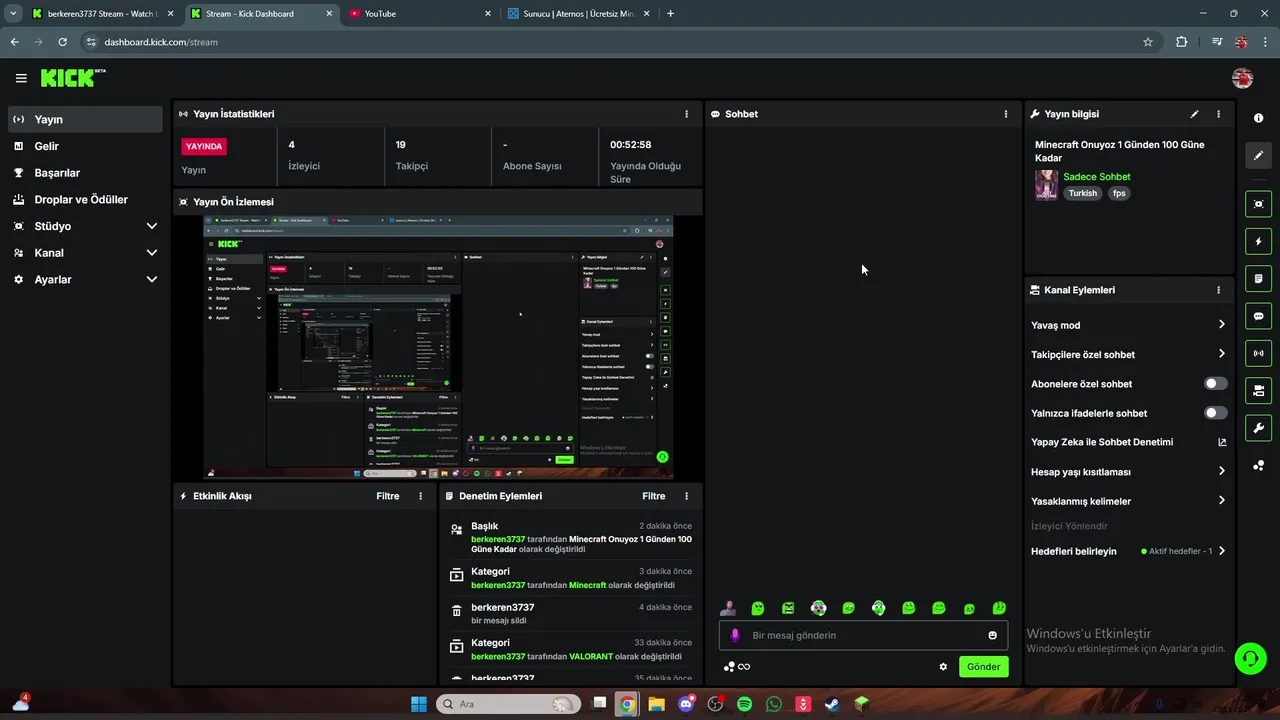Viewport: 1280px width, 720px height.
Task: Open the info icon in right toolbar
Action: click(x=1258, y=118)
